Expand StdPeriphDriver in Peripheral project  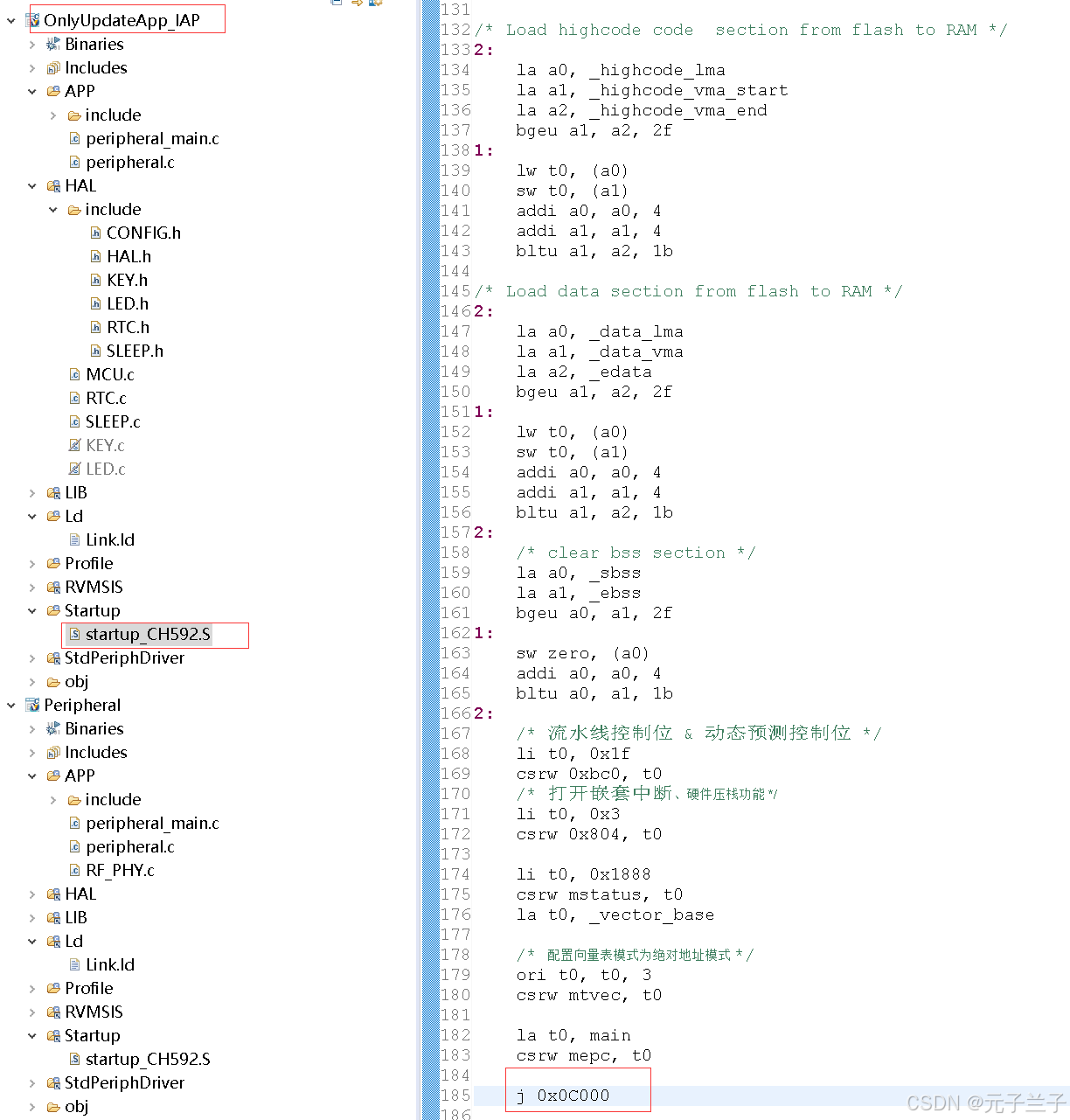(32, 1082)
